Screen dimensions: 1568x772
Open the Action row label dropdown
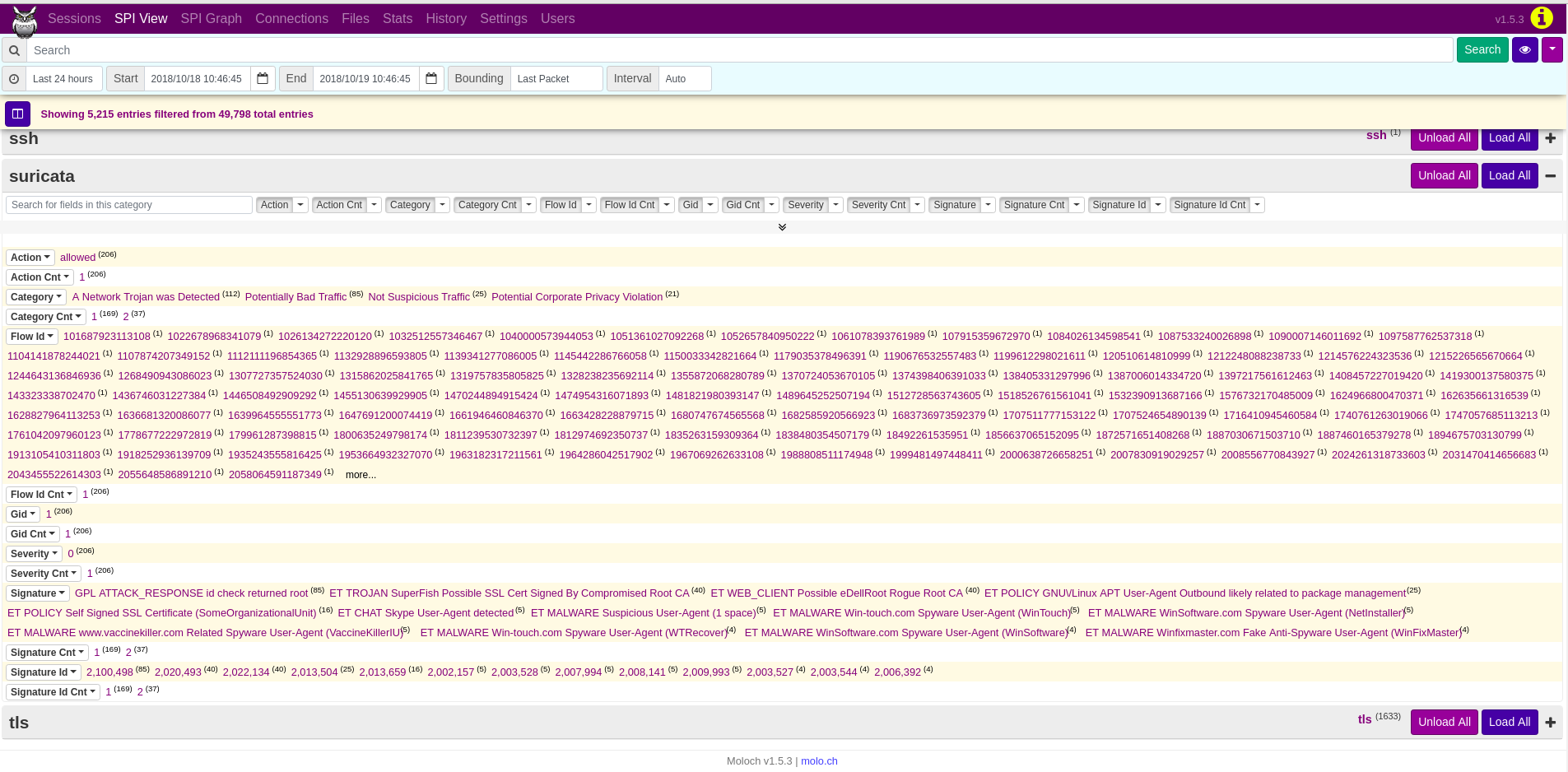[x=30, y=258]
